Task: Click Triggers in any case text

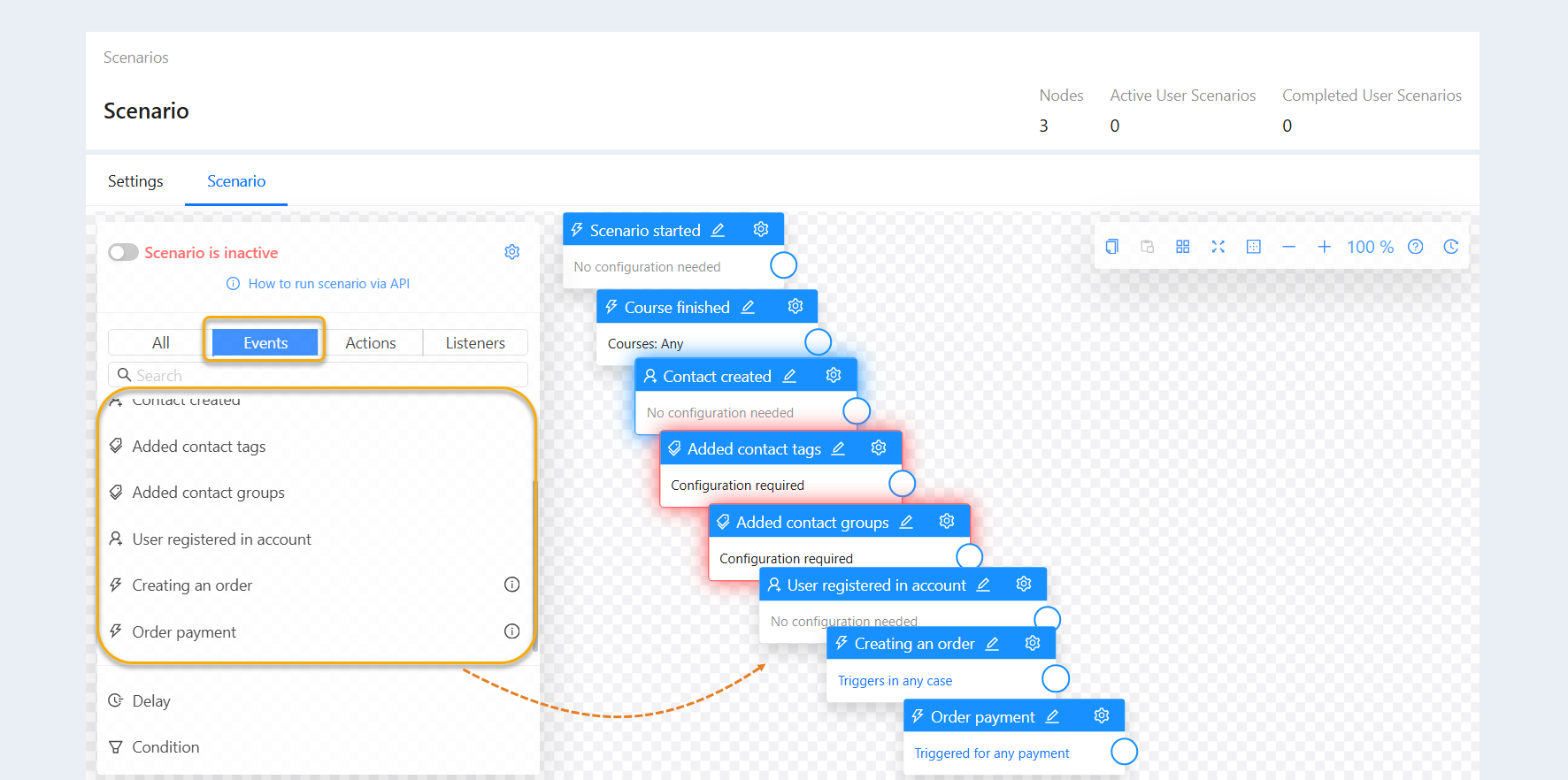Action: click(x=895, y=681)
